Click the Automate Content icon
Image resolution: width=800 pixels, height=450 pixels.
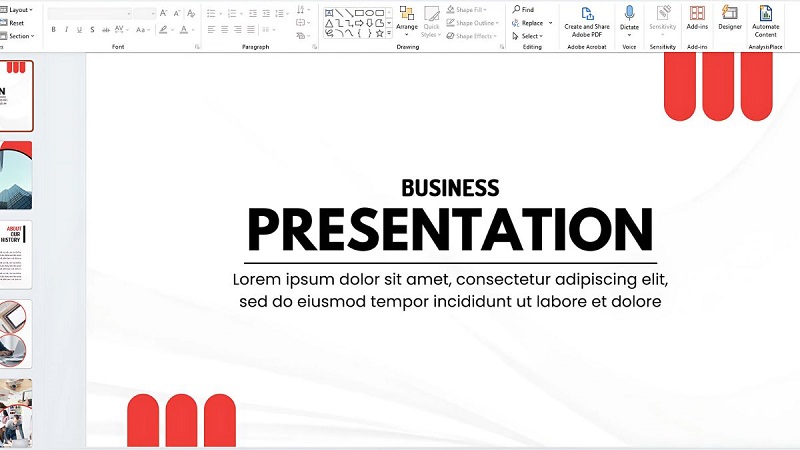765,14
